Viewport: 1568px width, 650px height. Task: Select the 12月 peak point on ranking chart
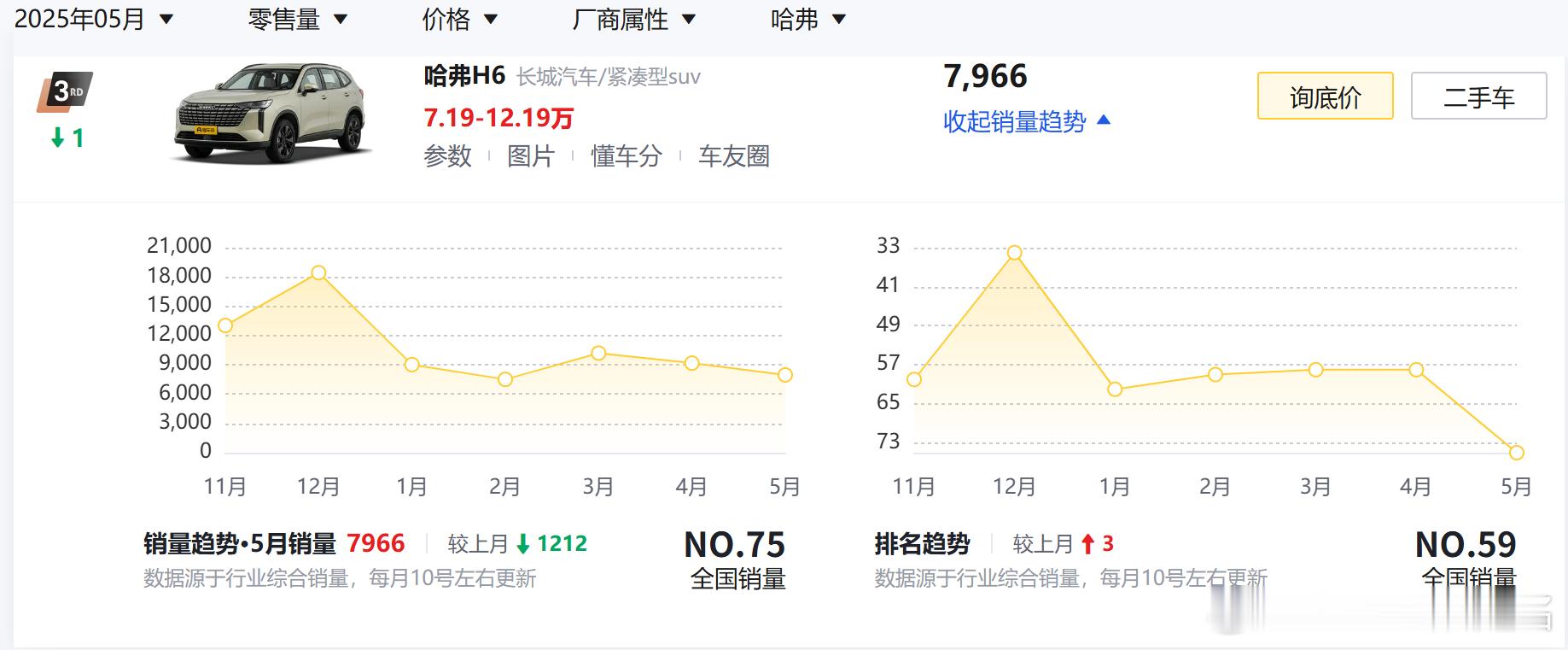1014,253
